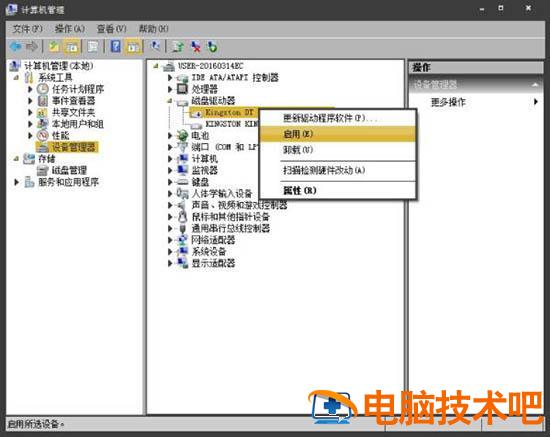
Task: Click the 显示适配器 device icon
Action: pos(182,263)
